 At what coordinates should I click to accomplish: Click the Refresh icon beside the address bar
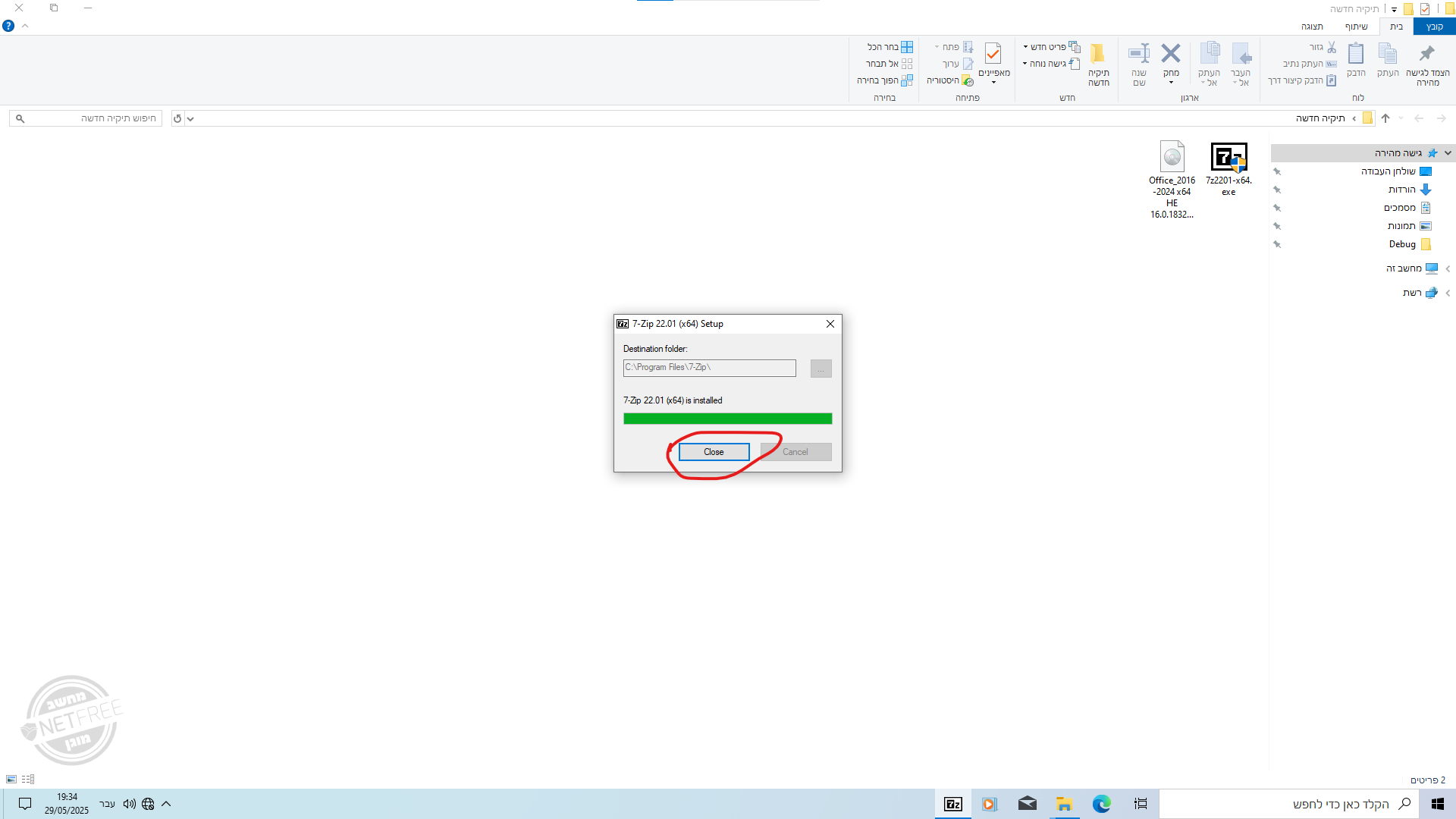[177, 118]
